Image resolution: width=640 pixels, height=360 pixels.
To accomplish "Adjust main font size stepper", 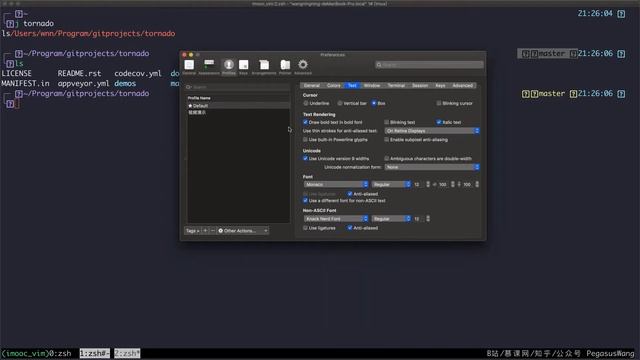I will [428, 184].
